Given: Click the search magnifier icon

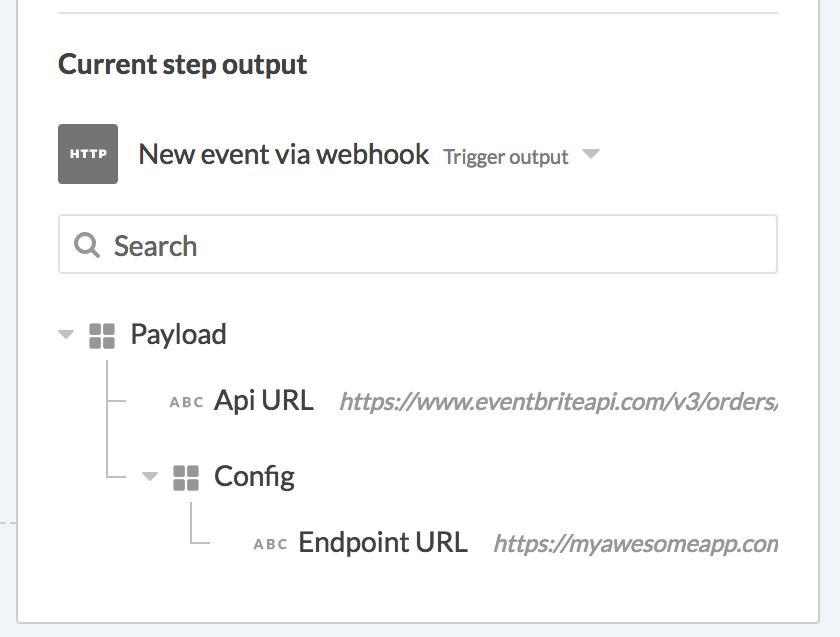Looking at the screenshot, I should pyautogui.click(x=87, y=245).
